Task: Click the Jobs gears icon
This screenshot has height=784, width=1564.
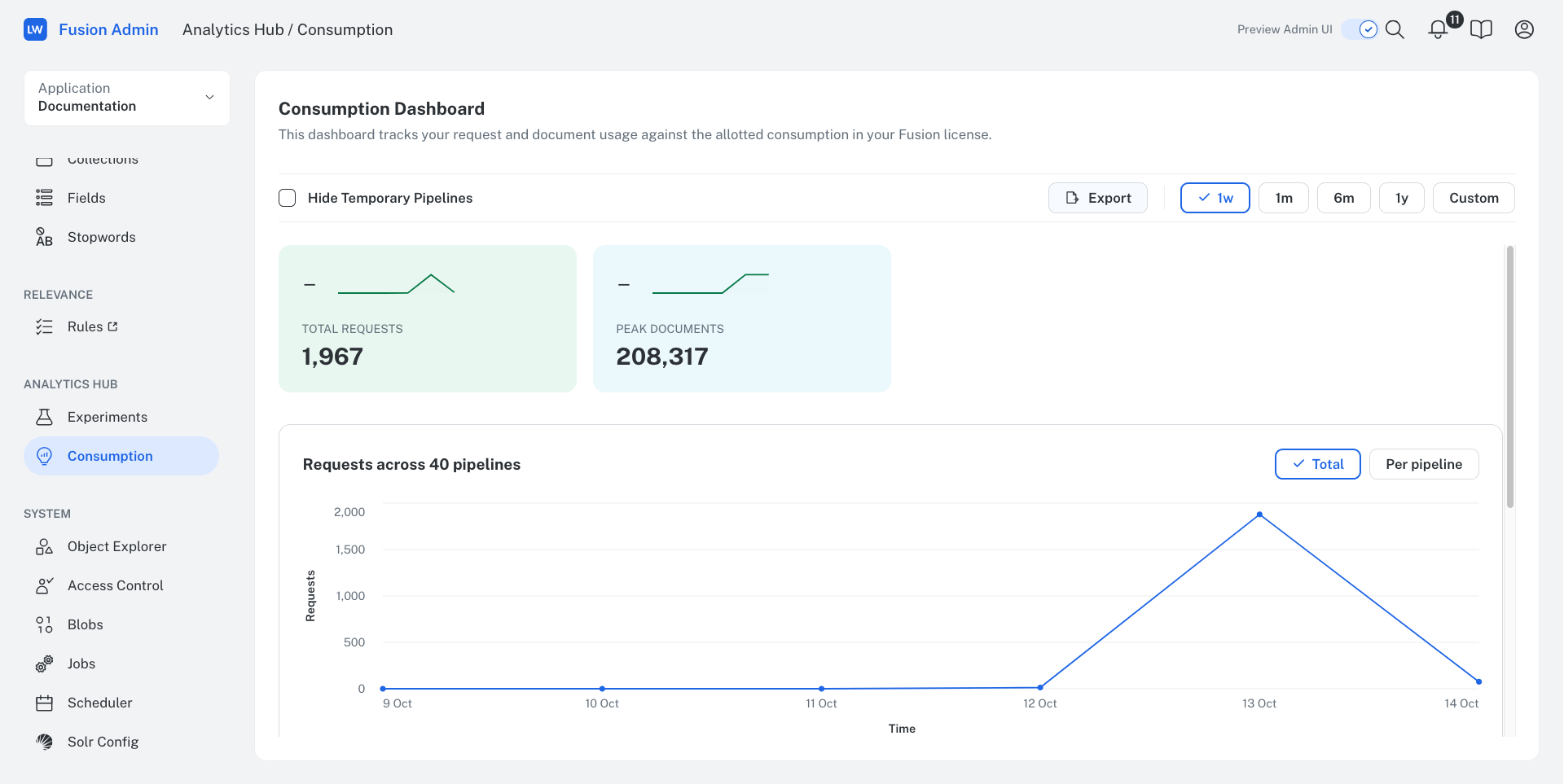Action: point(44,664)
